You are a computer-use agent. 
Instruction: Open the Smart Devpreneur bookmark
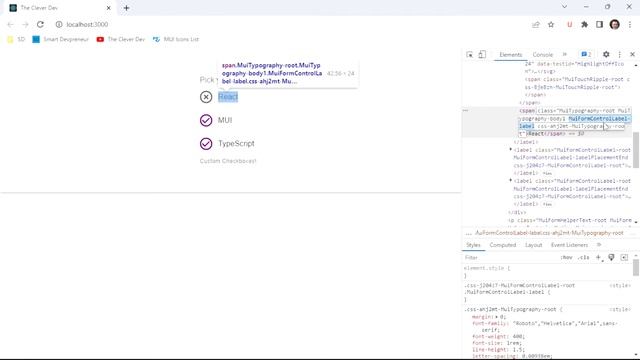tap(60, 39)
